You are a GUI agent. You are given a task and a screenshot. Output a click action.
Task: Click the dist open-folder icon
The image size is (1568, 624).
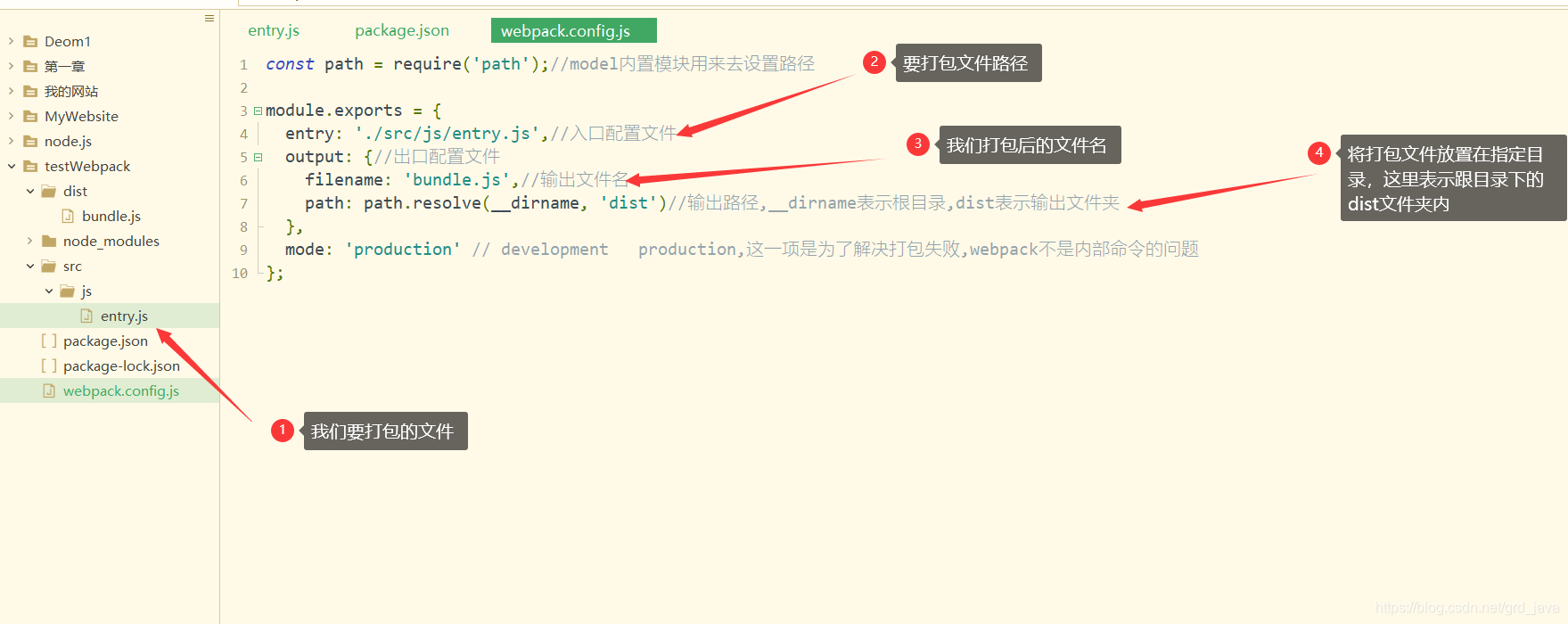click(49, 191)
